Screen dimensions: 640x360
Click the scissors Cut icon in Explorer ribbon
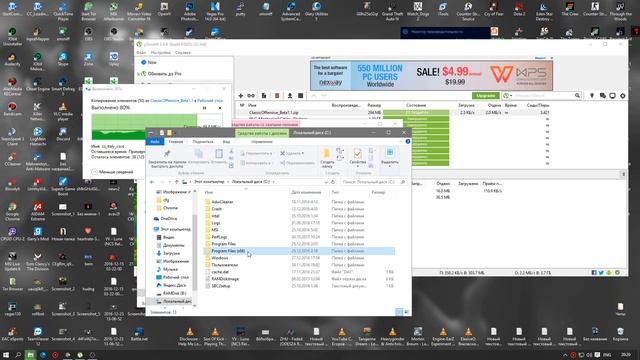click(x=231, y=151)
